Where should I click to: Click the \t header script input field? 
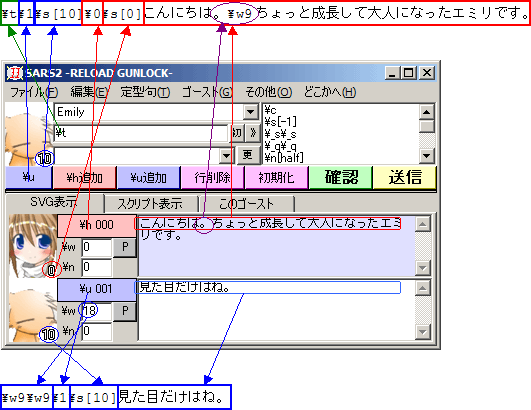tap(141, 133)
